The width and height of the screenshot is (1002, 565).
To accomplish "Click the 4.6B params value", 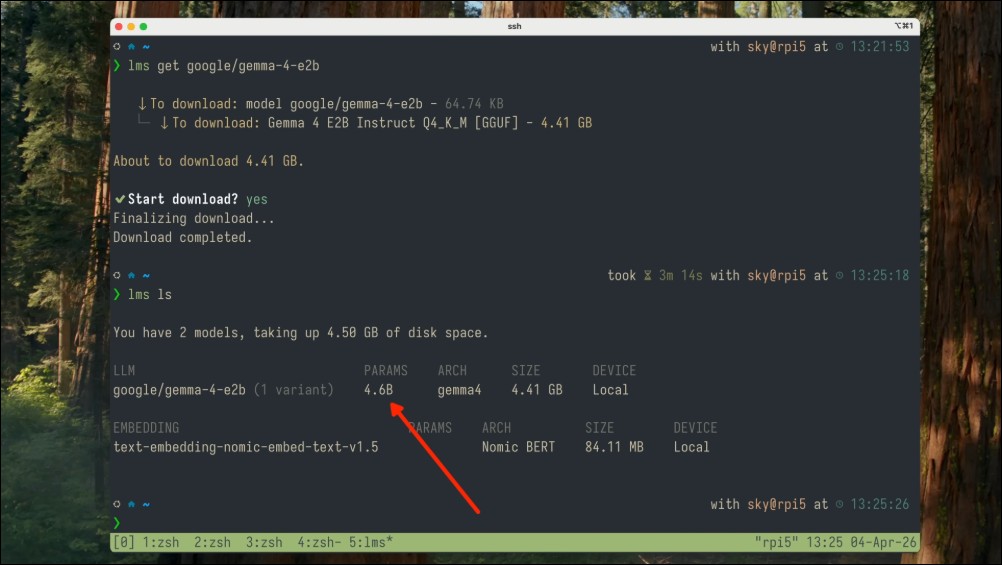I will pyautogui.click(x=379, y=390).
